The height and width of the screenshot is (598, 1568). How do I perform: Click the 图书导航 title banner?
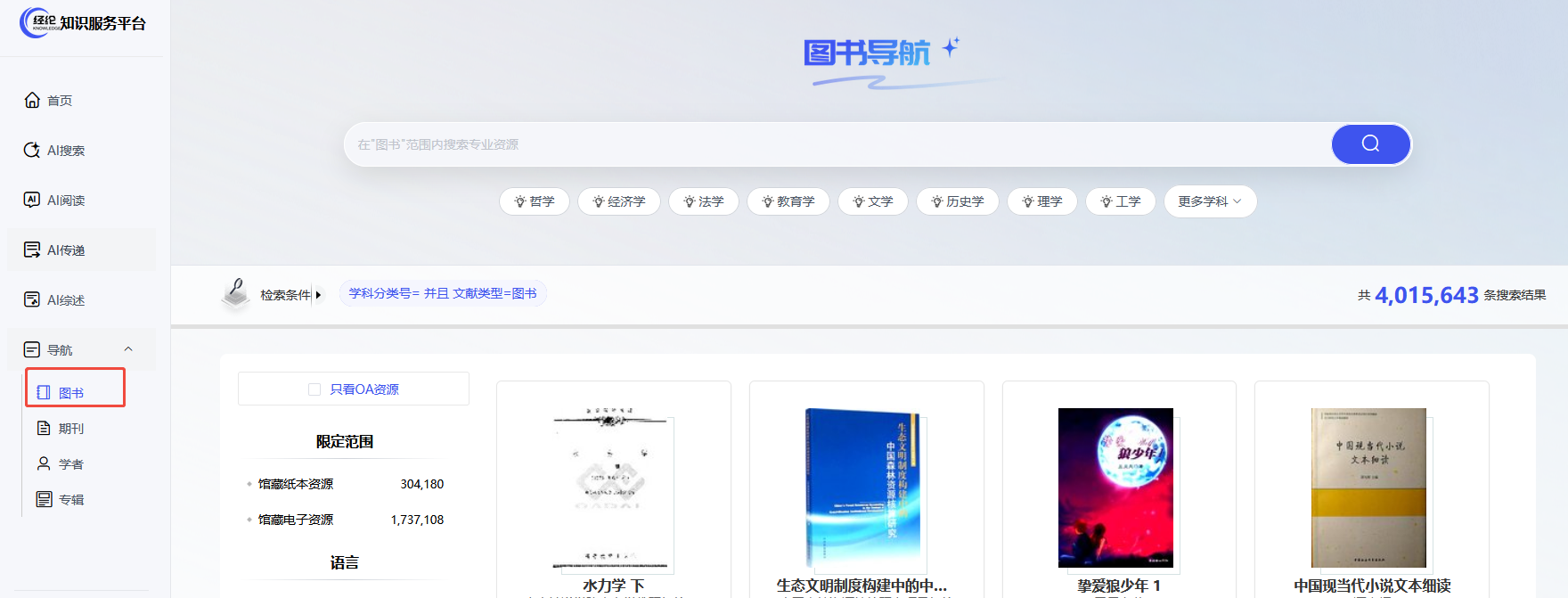pyautogui.click(x=867, y=53)
